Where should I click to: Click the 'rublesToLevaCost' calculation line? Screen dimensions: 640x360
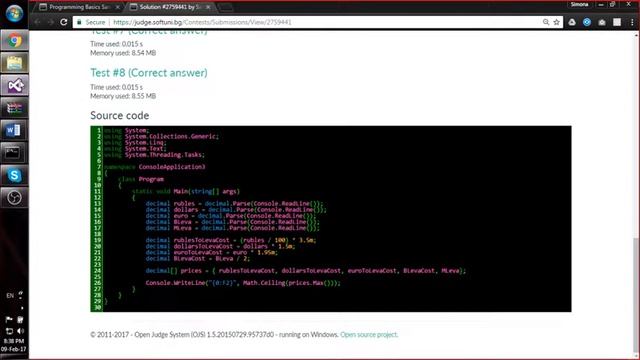pyautogui.click(x=231, y=240)
